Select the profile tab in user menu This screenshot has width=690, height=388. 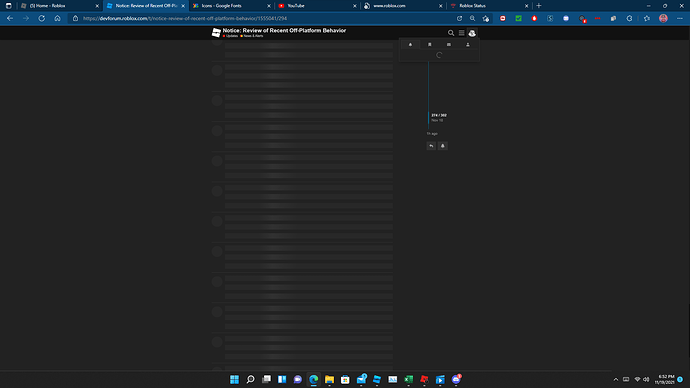click(468, 44)
